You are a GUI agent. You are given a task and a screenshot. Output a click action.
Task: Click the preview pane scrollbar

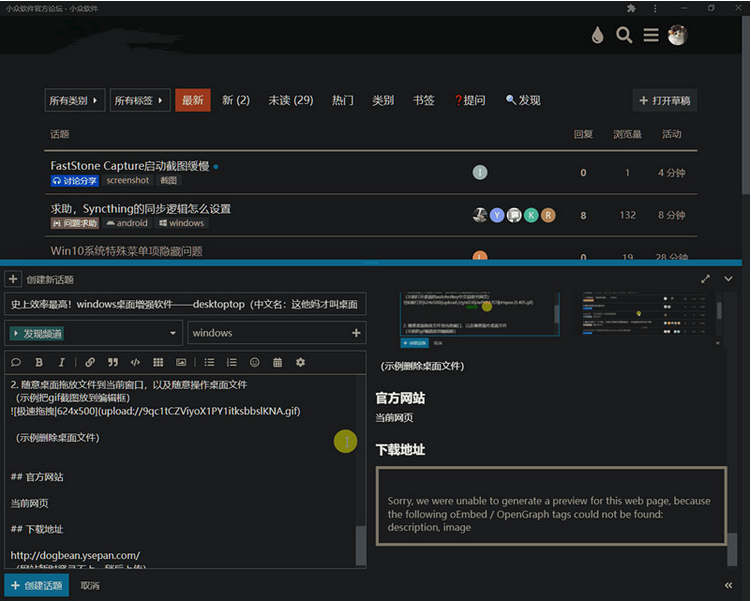pos(732,549)
